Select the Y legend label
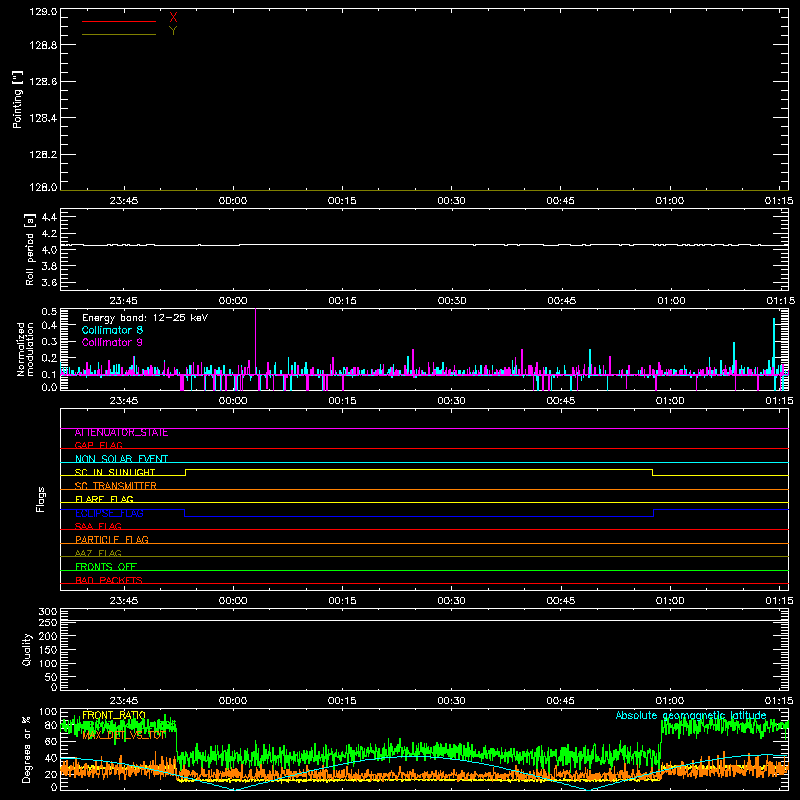Viewport: 800px width, 800px height. (173, 31)
